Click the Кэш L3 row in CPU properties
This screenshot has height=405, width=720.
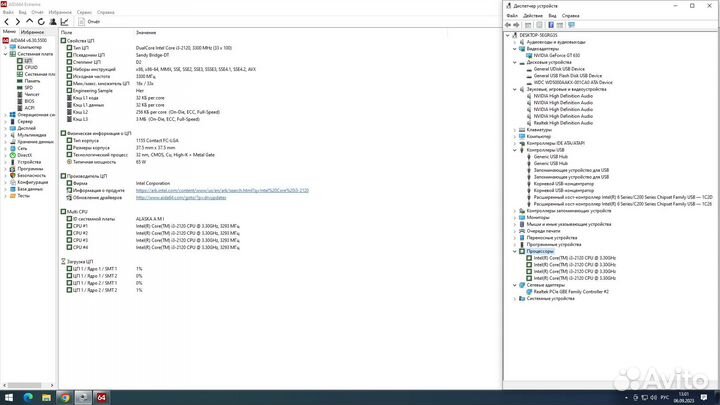[x=133, y=119]
